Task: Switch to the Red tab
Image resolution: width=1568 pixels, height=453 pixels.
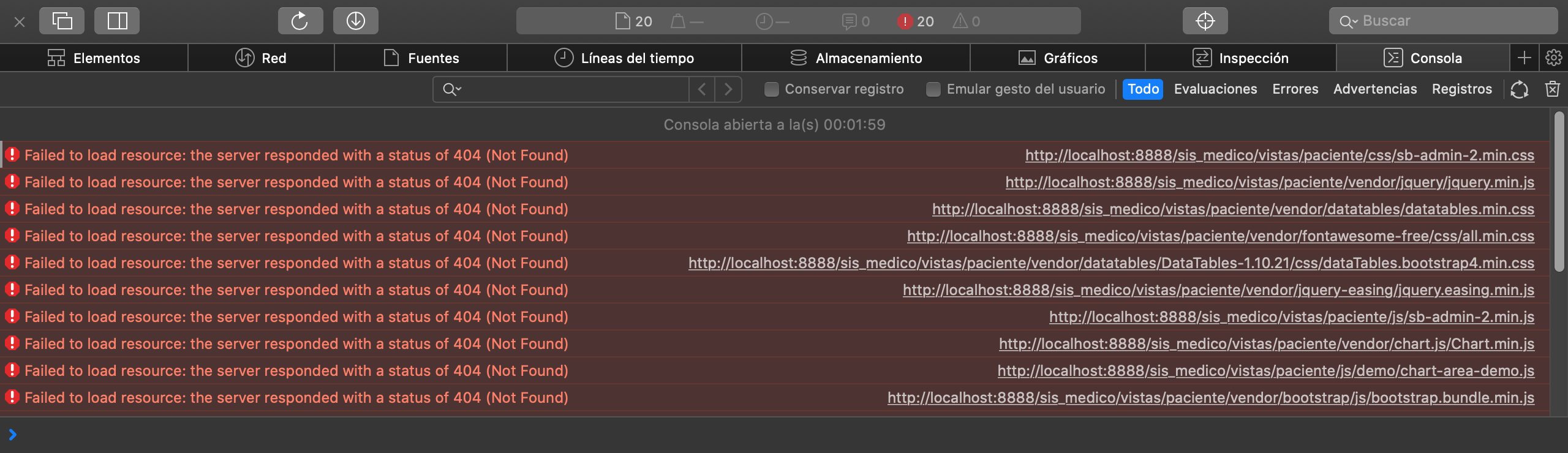Action: pyautogui.click(x=261, y=58)
